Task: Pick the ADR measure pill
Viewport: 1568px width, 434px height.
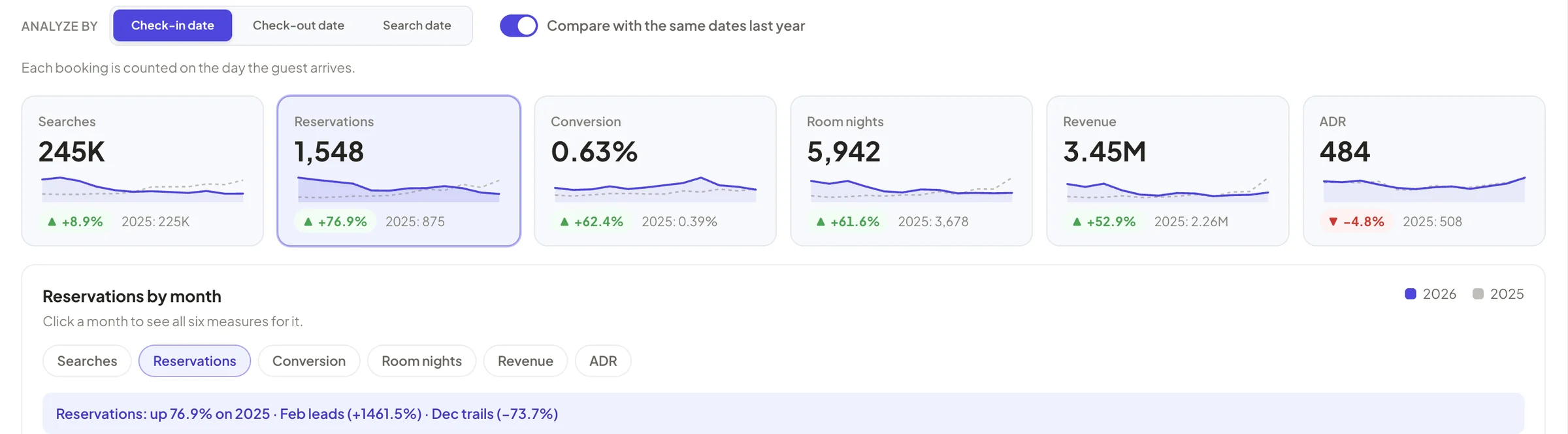Action: pyautogui.click(x=603, y=361)
